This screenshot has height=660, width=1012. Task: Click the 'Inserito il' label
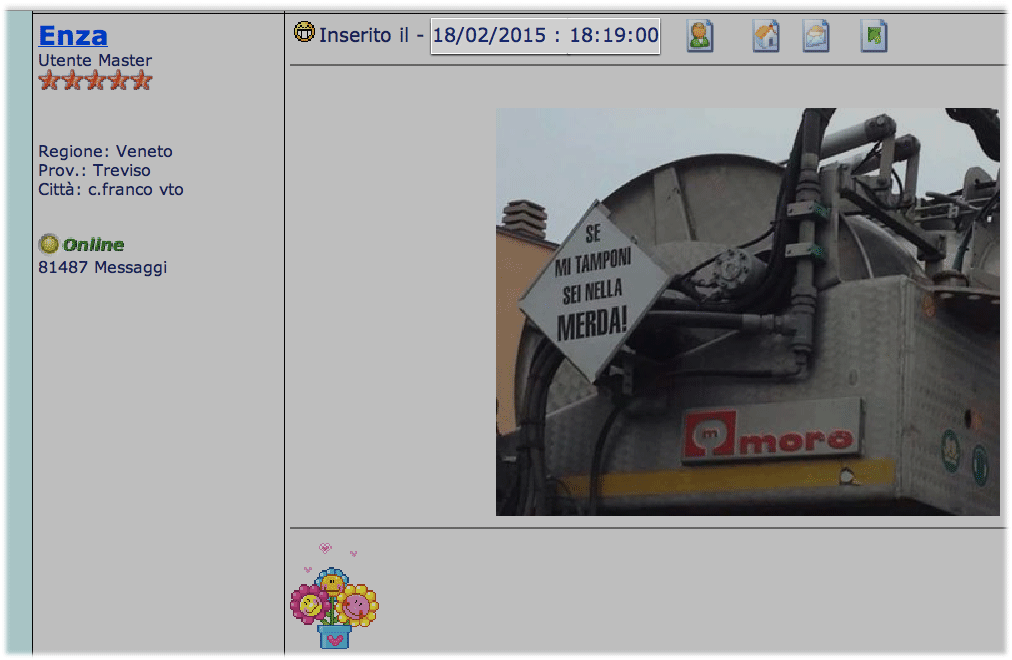coord(364,35)
